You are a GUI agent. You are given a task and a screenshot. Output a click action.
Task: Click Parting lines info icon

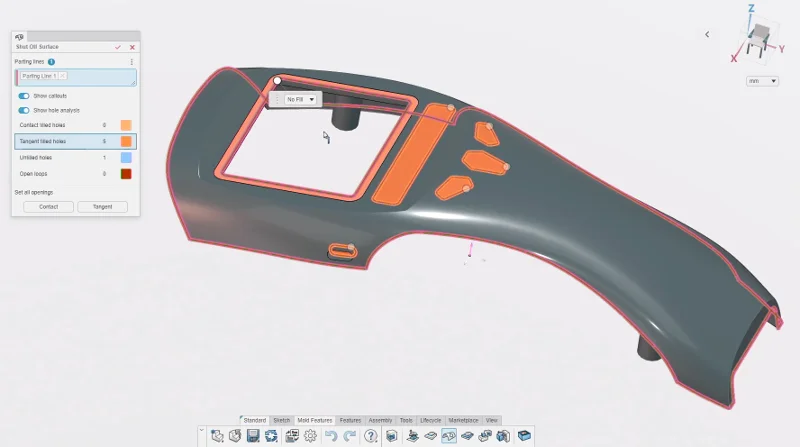51,62
